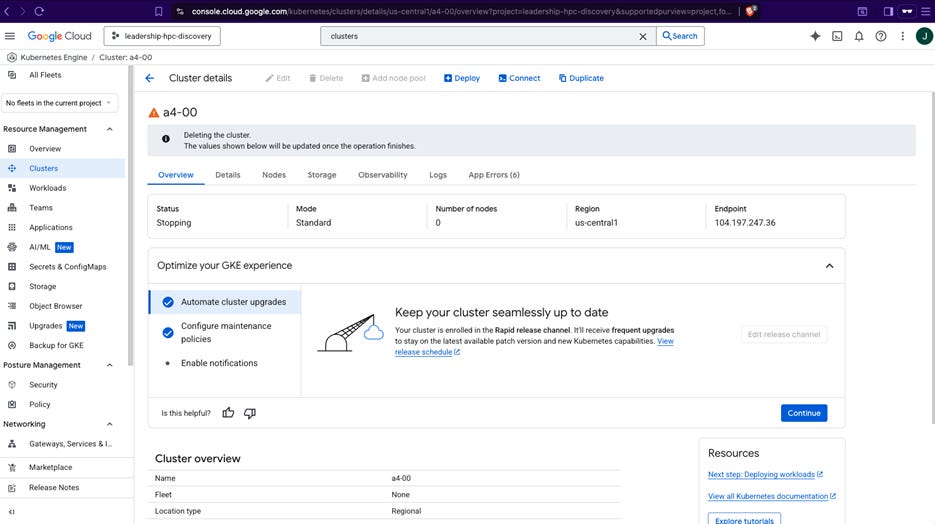Open the notifications bell
The width and height of the screenshot is (935, 524).
click(859, 36)
